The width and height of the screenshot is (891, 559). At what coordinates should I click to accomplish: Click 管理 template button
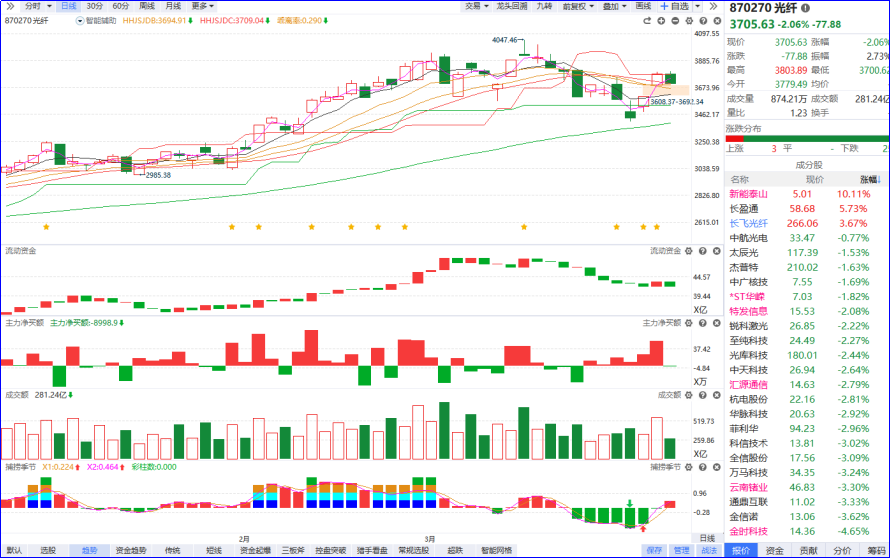click(681, 550)
